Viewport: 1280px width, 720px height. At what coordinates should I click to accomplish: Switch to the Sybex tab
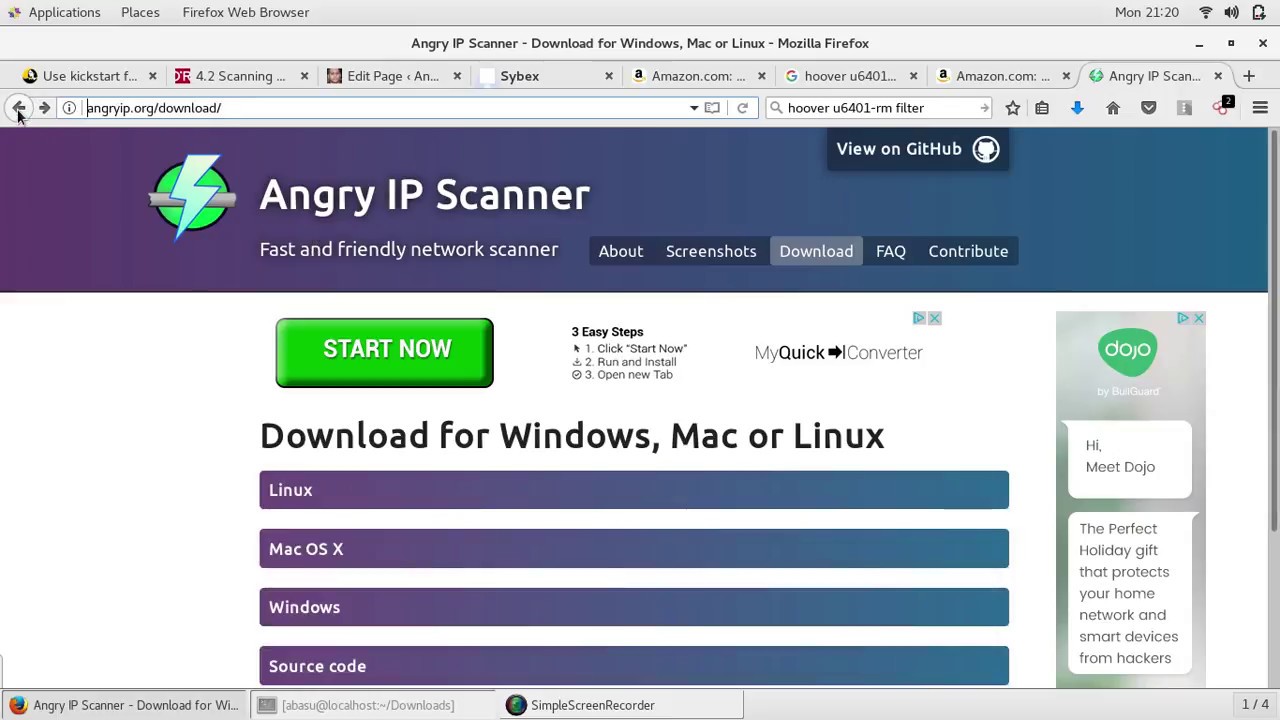tap(545, 76)
